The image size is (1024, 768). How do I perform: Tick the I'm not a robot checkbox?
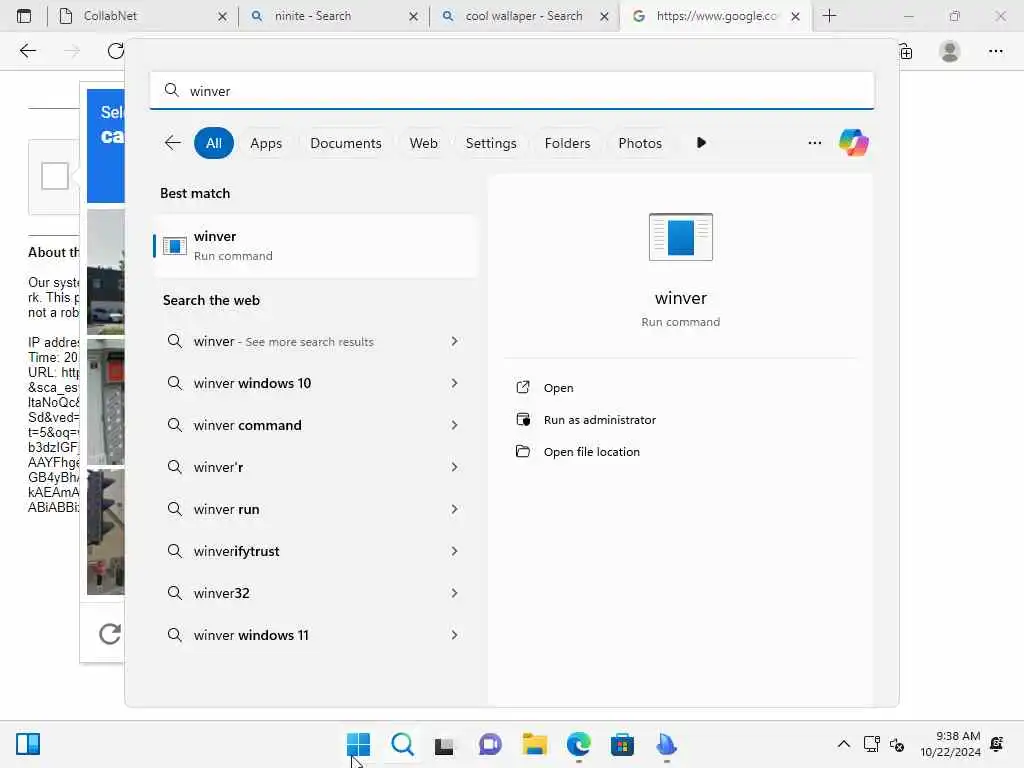click(55, 176)
